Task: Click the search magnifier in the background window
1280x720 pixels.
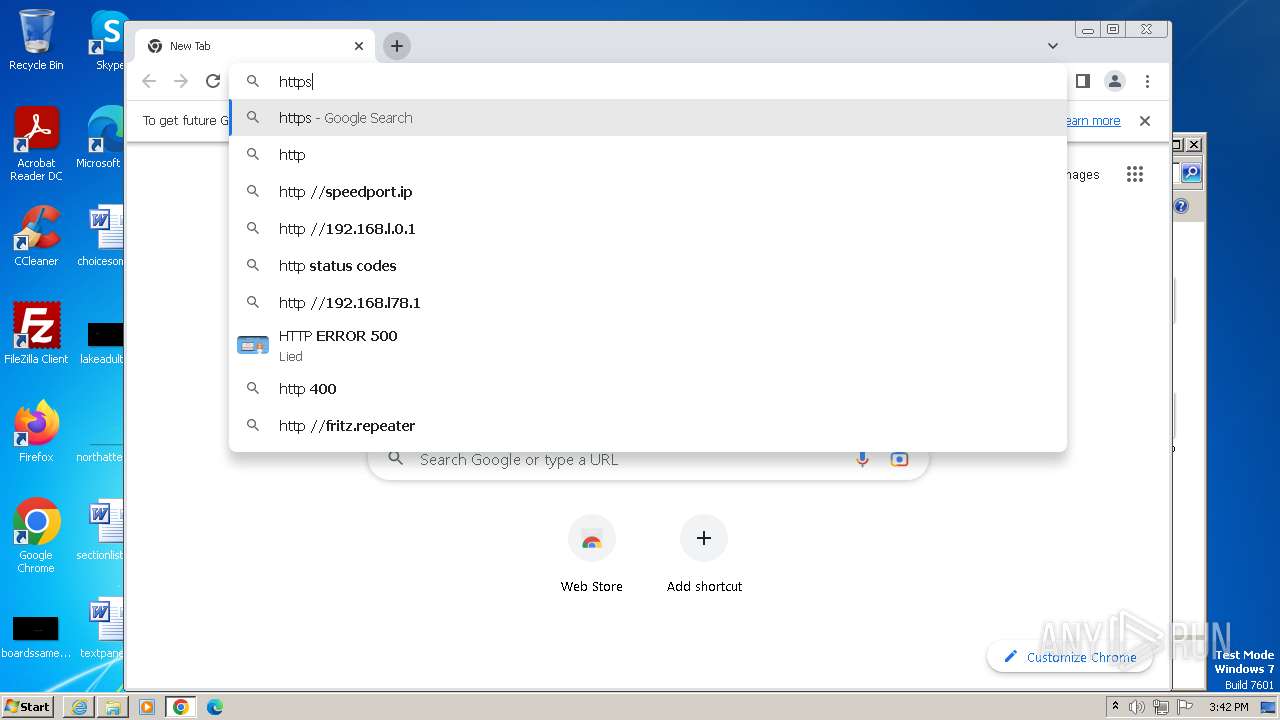Action: 1190,173
